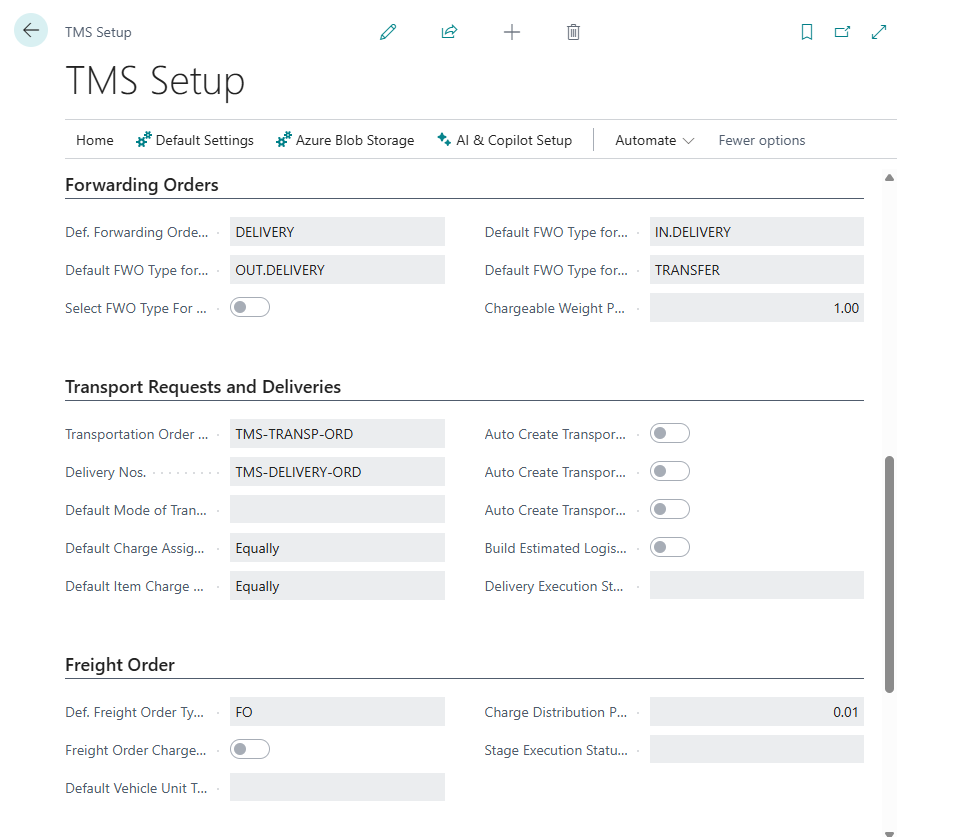The height and width of the screenshot is (837, 959).
Task: Click the pencil edit icon
Action: pyautogui.click(x=388, y=32)
